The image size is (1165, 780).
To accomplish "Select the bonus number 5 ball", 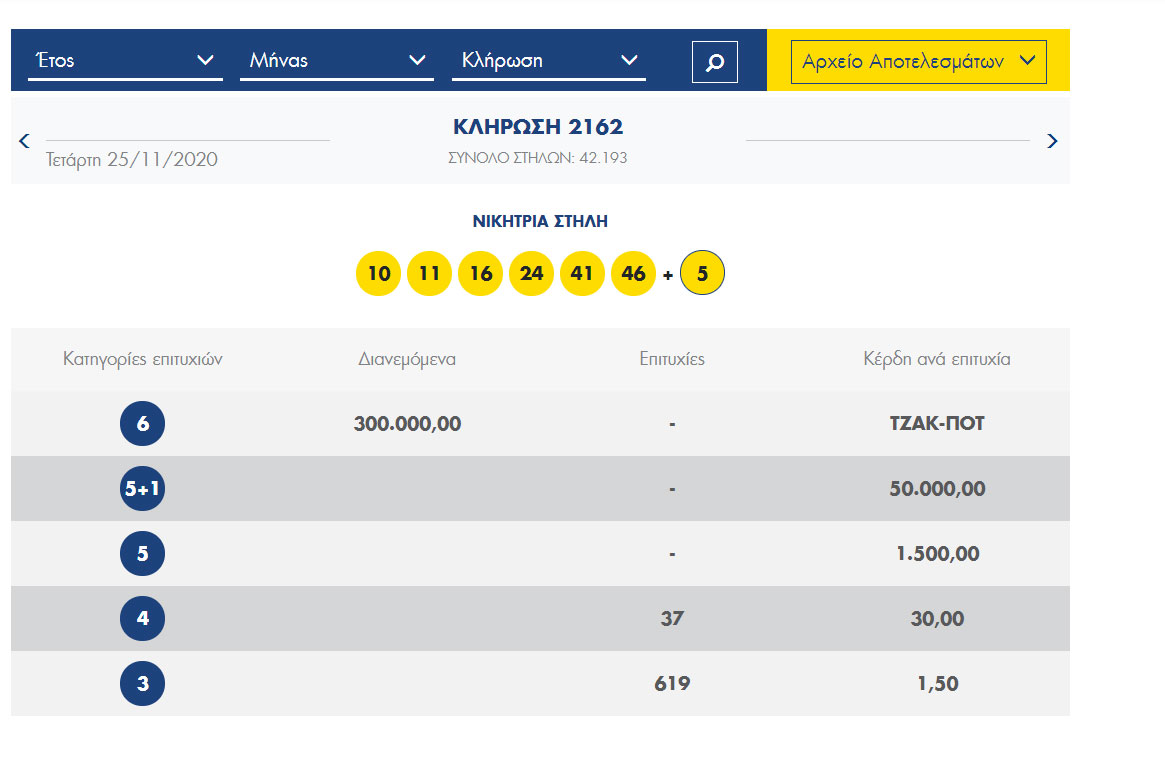I will point(702,274).
